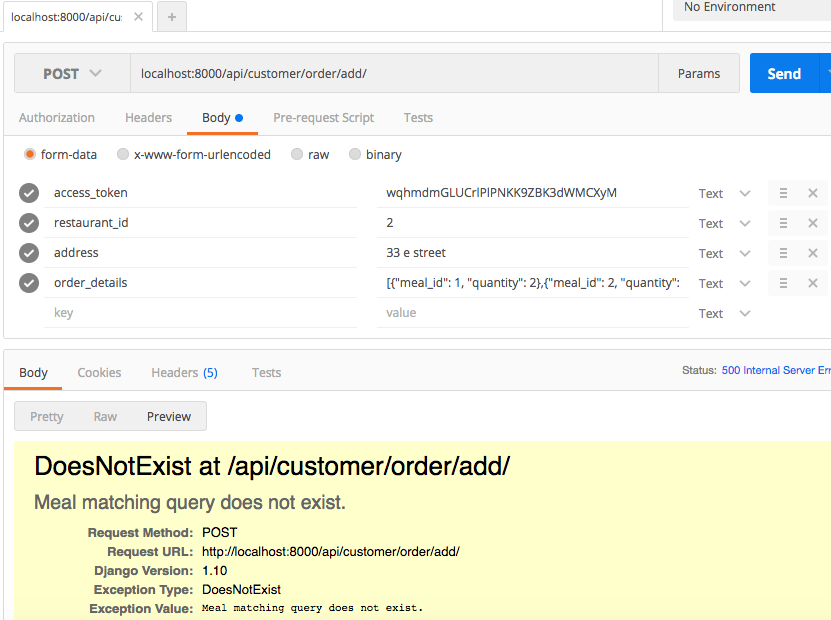Open the POST method dropdown
Screen dimensions: 831x620
(70, 73)
